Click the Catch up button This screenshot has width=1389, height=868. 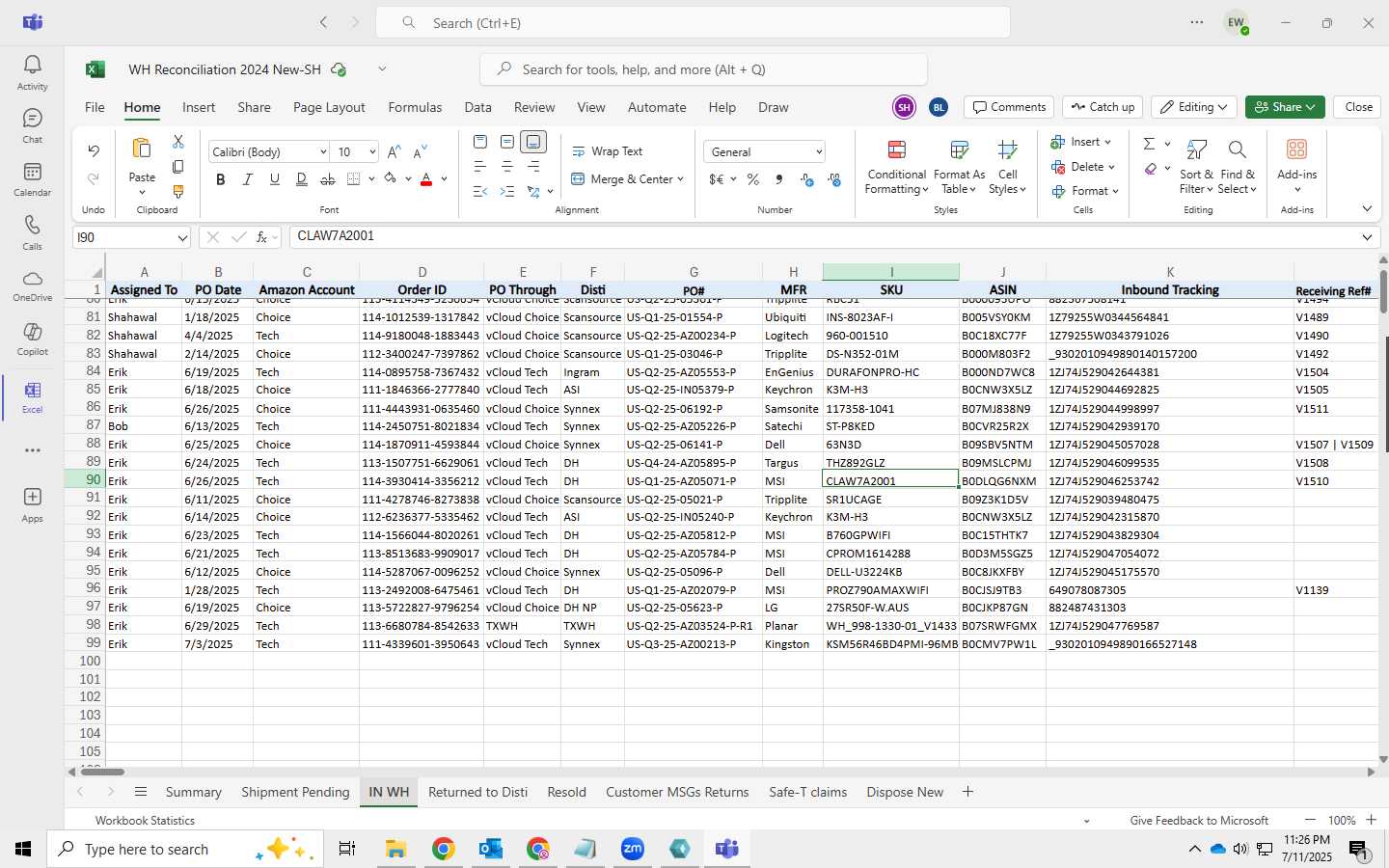point(1103,107)
